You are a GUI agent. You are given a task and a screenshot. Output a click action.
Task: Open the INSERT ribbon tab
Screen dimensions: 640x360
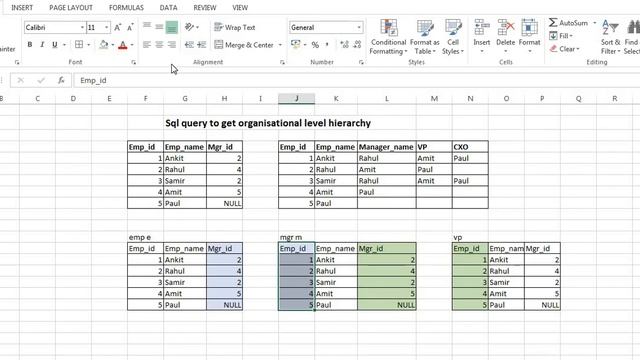pyautogui.click(x=22, y=8)
